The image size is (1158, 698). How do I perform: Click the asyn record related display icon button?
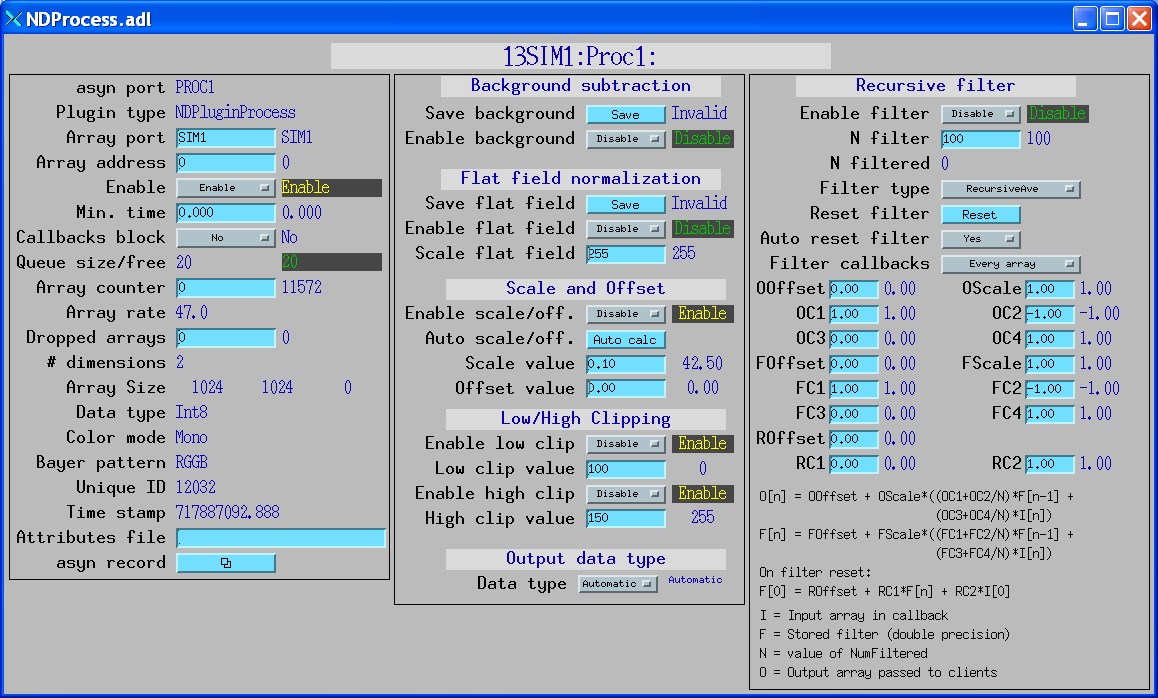[x=225, y=563]
